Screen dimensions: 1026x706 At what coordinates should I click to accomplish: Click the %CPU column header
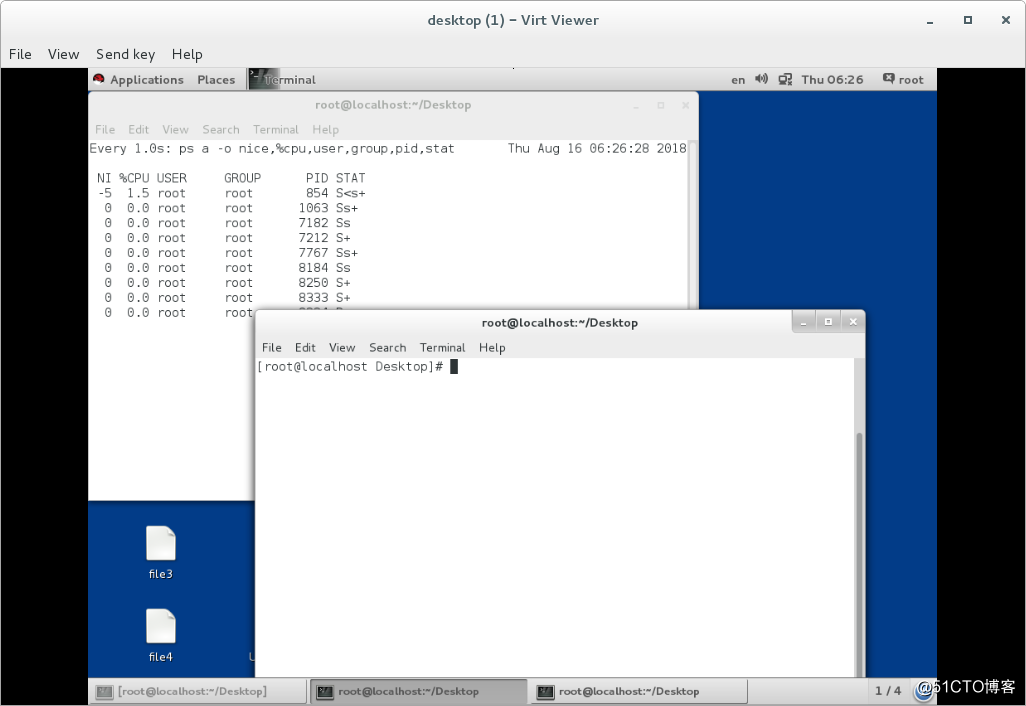point(134,178)
